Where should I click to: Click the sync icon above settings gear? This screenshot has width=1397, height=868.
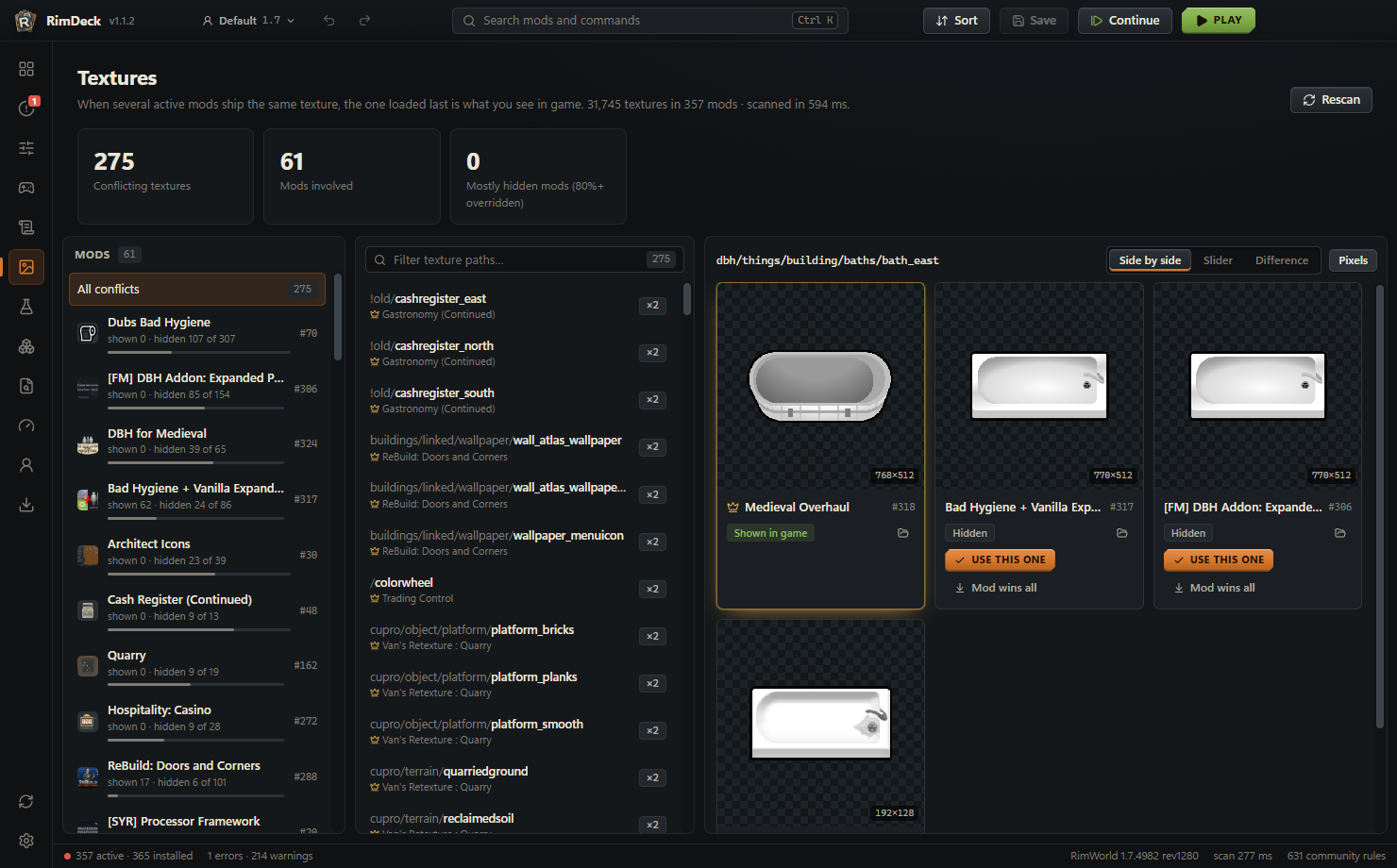[26, 801]
